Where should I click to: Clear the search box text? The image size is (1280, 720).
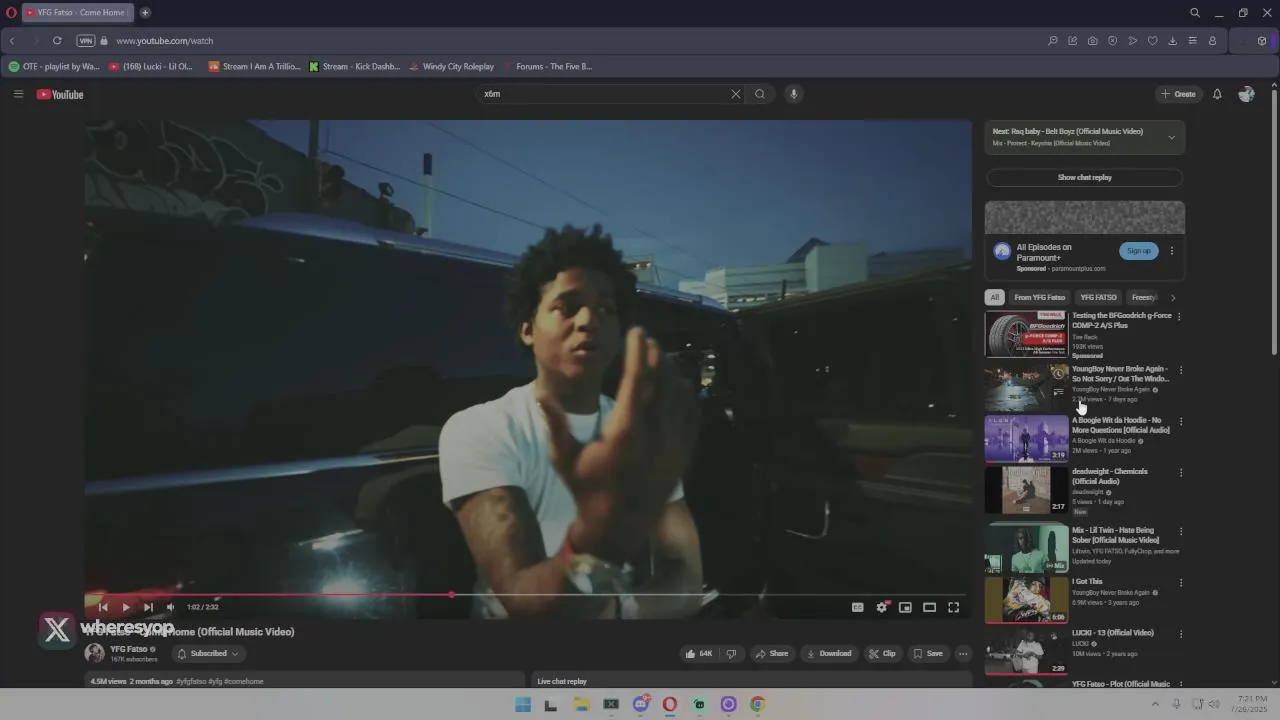click(x=735, y=94)
